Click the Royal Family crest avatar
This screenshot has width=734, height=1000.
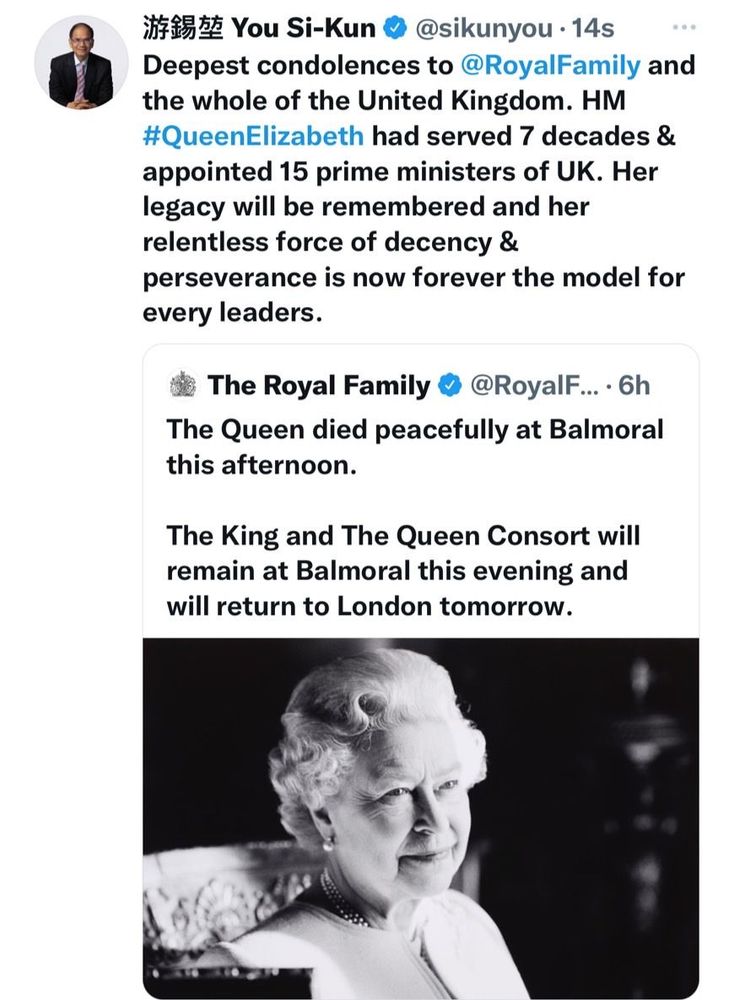point(183,385)
